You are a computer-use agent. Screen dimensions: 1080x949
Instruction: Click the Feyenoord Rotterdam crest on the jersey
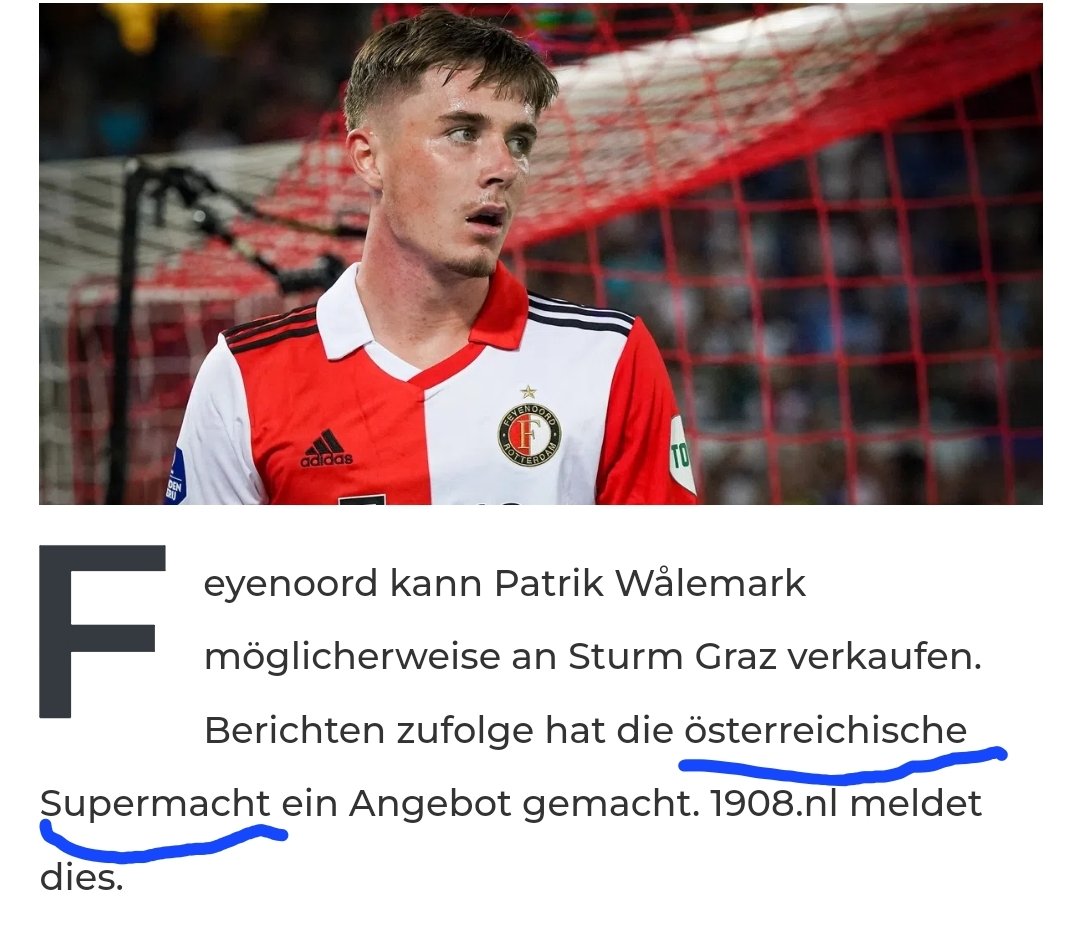(529, 434)
